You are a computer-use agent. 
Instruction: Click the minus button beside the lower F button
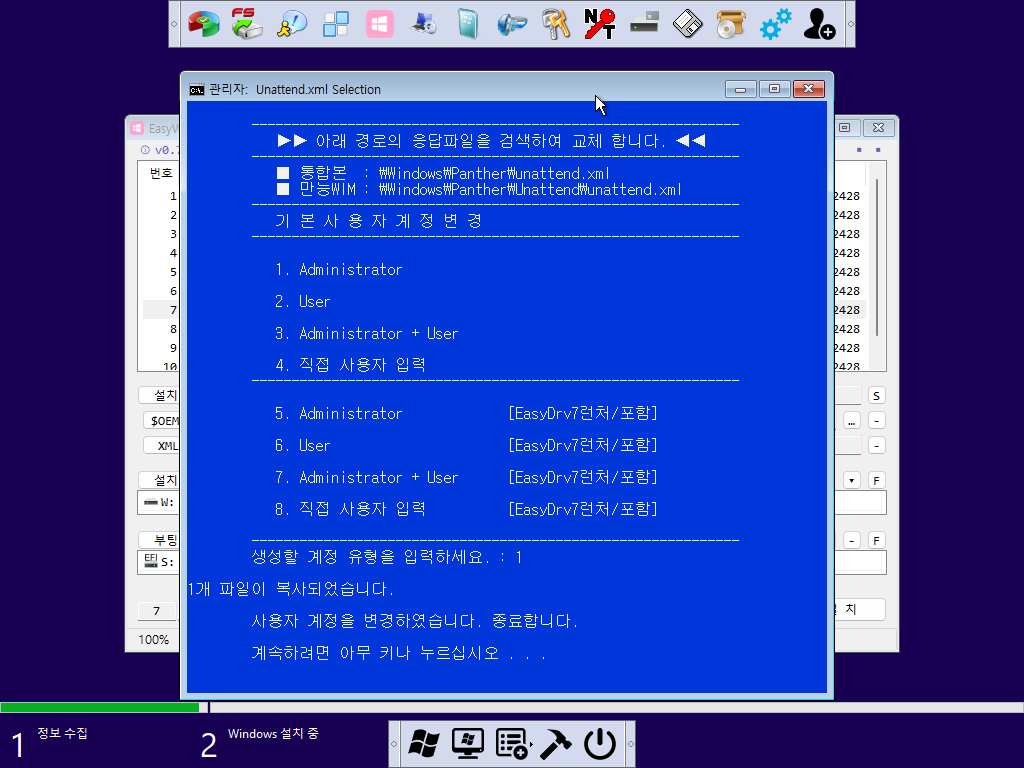point(852,540)
